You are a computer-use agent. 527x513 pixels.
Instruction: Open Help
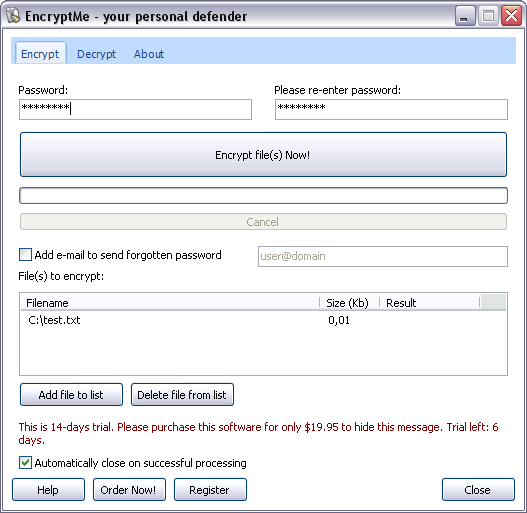(48, 490)
